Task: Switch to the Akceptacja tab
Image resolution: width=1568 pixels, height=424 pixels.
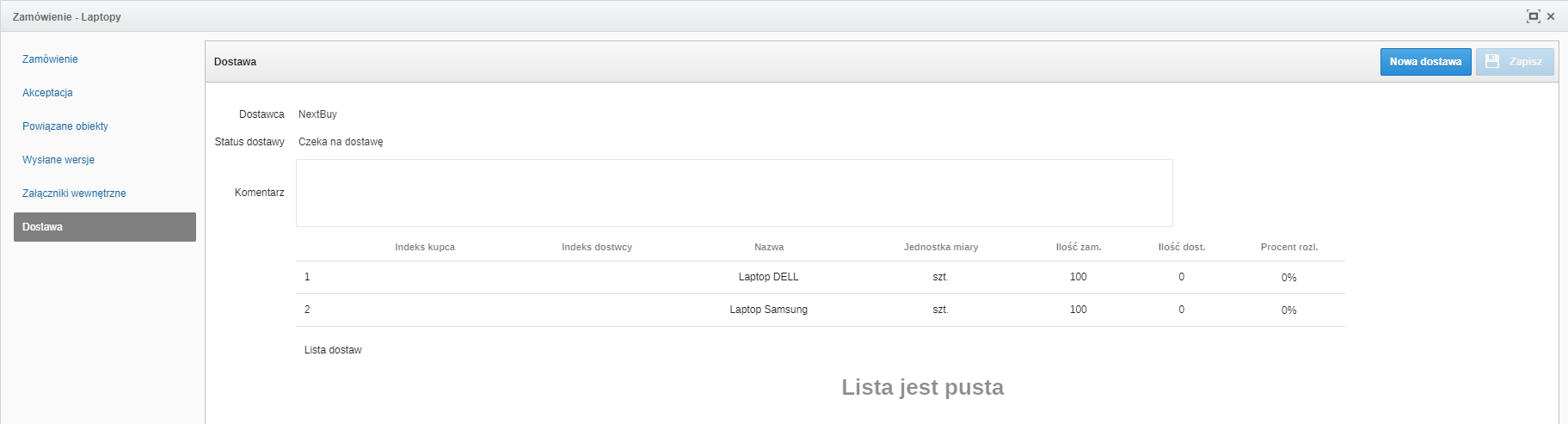Action: coord(47,93)
